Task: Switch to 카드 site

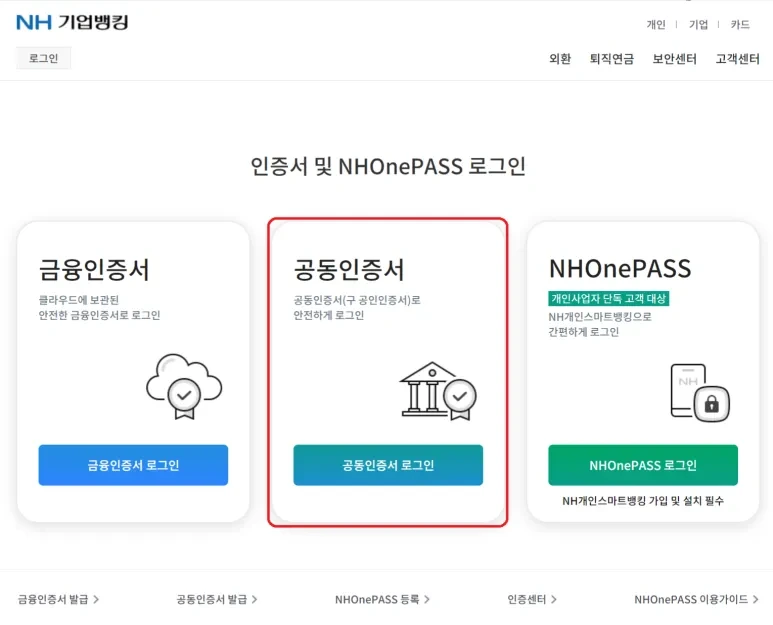Action: tap(740, 25)
